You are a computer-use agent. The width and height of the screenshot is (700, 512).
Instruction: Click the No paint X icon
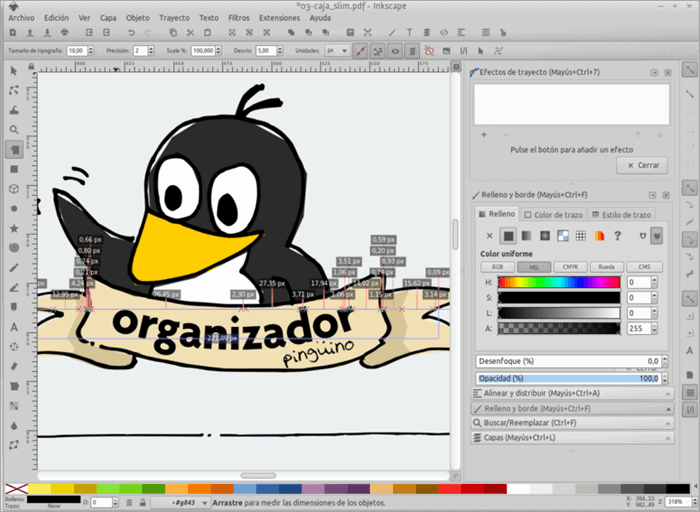coord(489,236)
